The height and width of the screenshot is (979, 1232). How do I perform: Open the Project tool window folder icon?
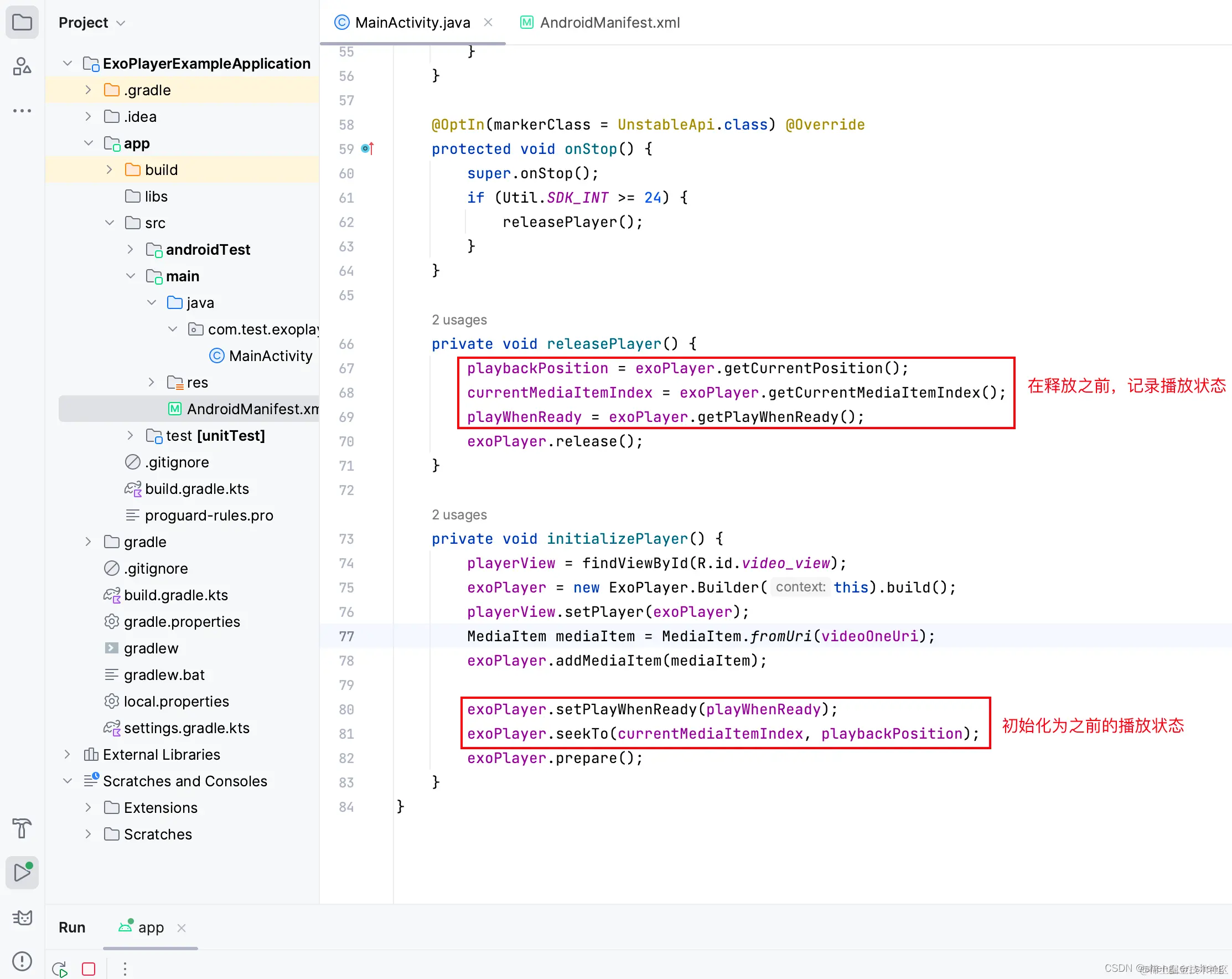tap(22, 23)
